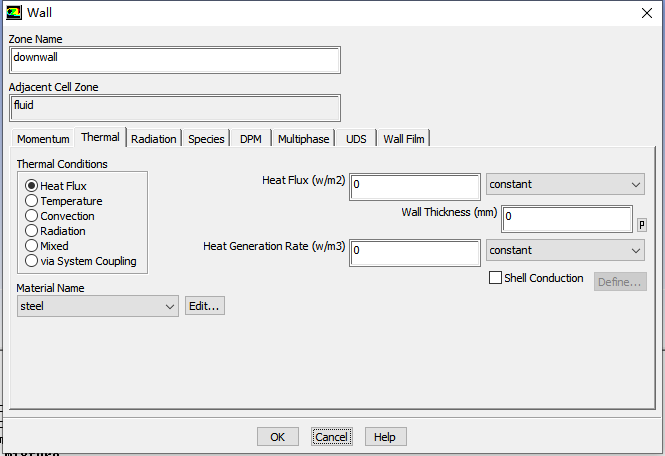Close the Wall dialog window
The image size is (665, 456).
644,13
